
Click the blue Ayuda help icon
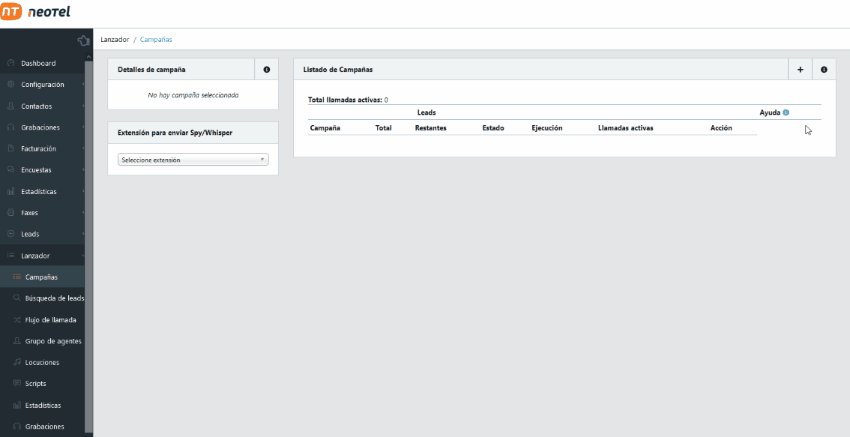pos(786,113)
